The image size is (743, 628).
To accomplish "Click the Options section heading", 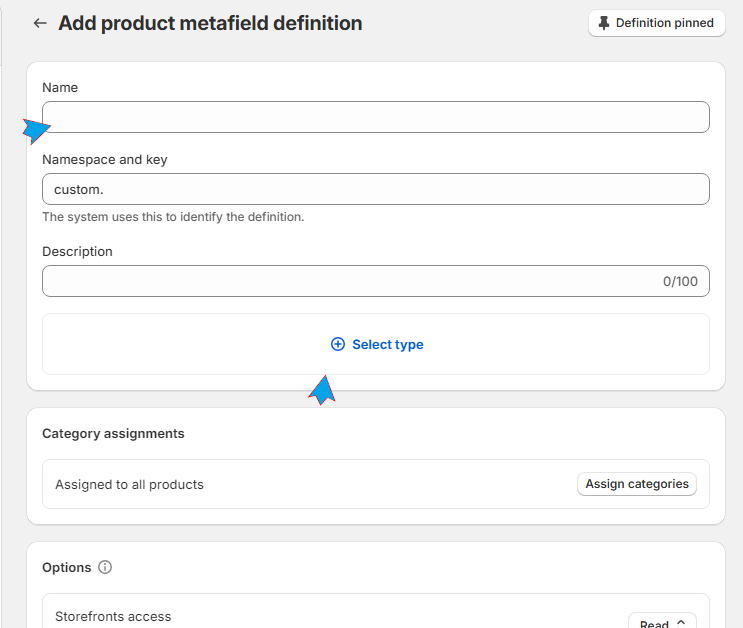I will (66, 567).
